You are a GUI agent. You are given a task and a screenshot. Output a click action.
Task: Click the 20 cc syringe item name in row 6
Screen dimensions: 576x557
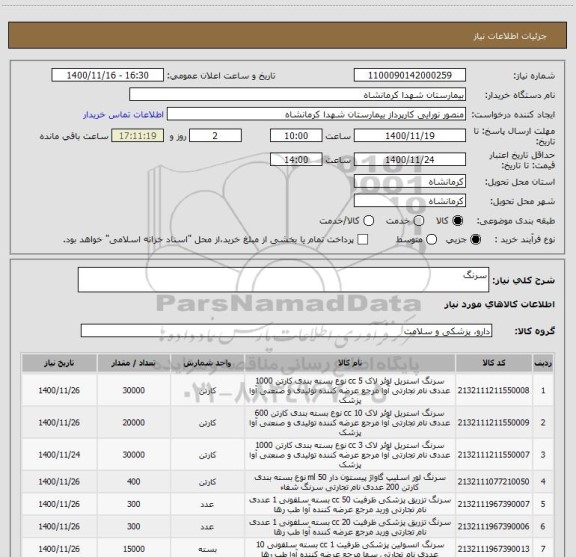click(350, 527)
